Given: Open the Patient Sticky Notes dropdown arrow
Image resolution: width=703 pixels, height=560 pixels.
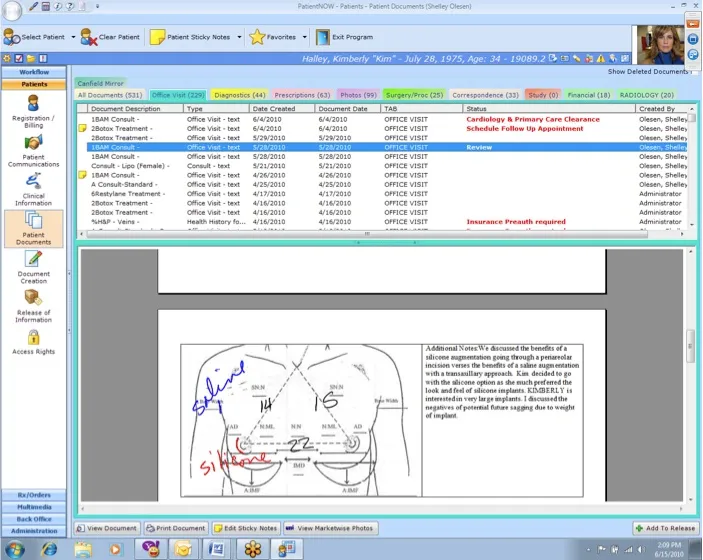Looking at the screenshot, I should [239, 37].
